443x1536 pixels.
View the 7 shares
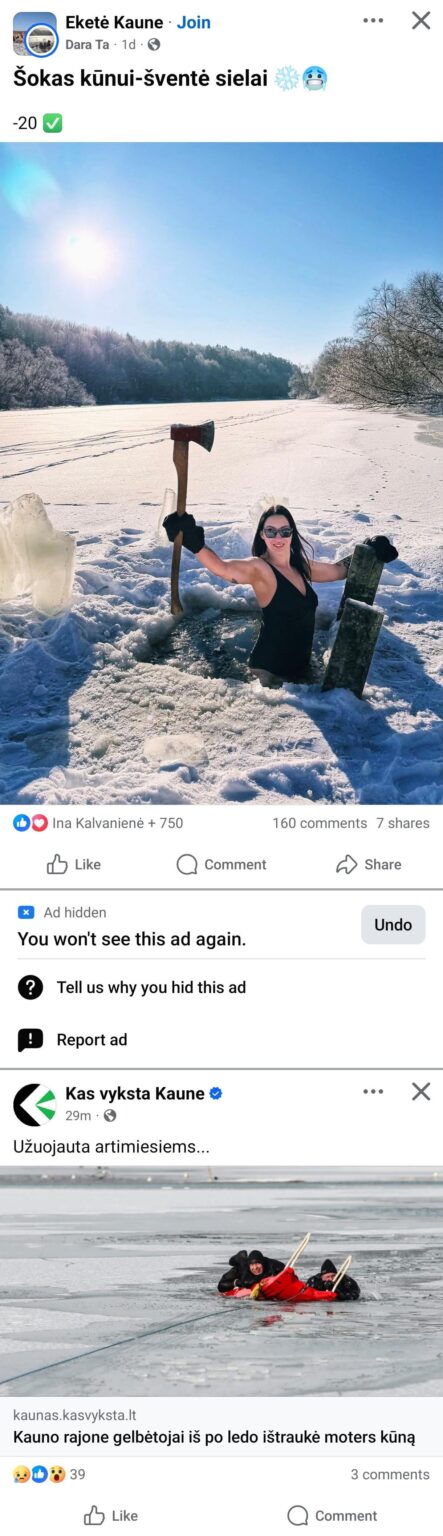[x=403, y=823]
